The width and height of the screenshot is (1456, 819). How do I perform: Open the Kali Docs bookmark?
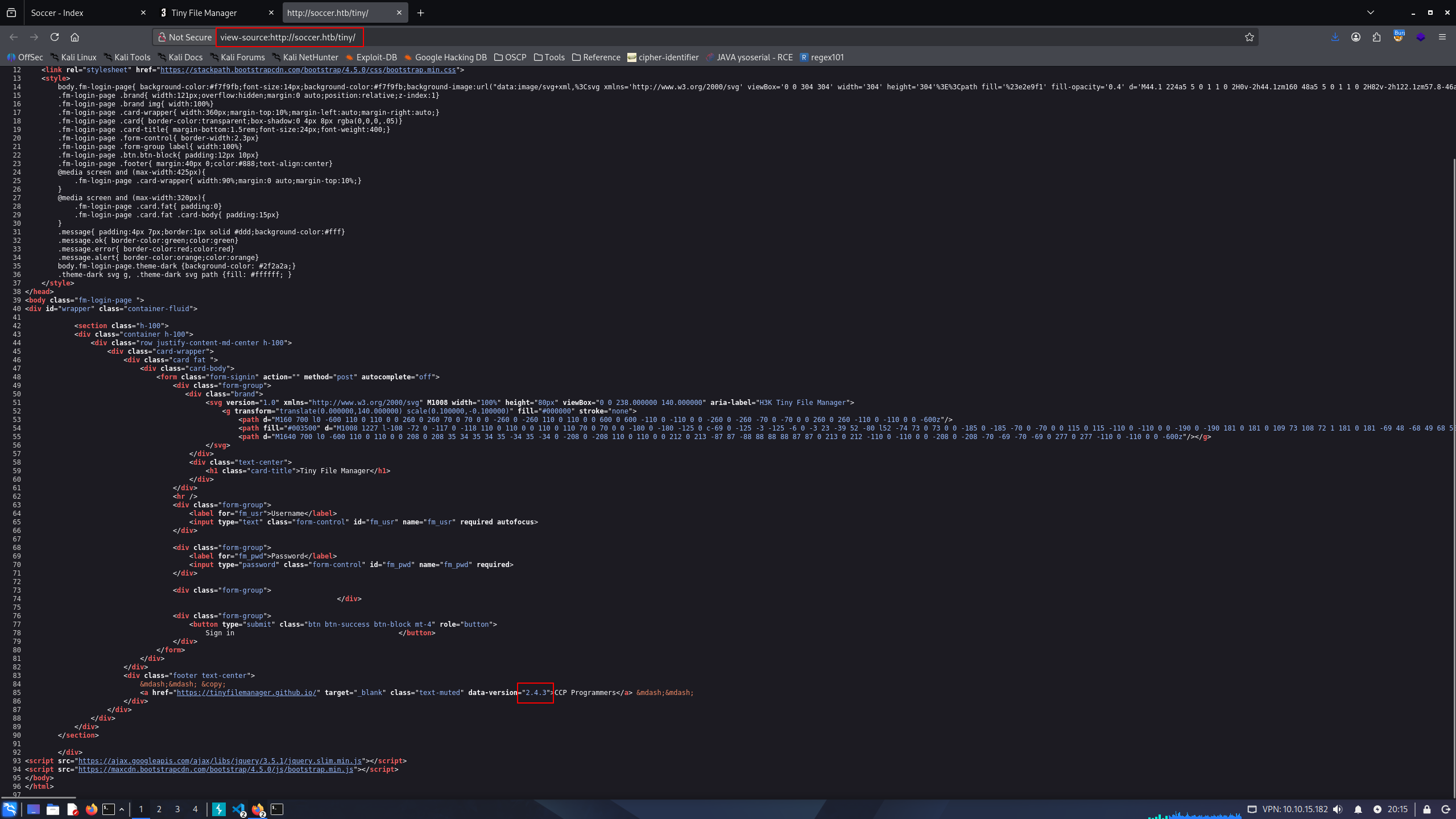pyautogui.click(x=180, y=57)
